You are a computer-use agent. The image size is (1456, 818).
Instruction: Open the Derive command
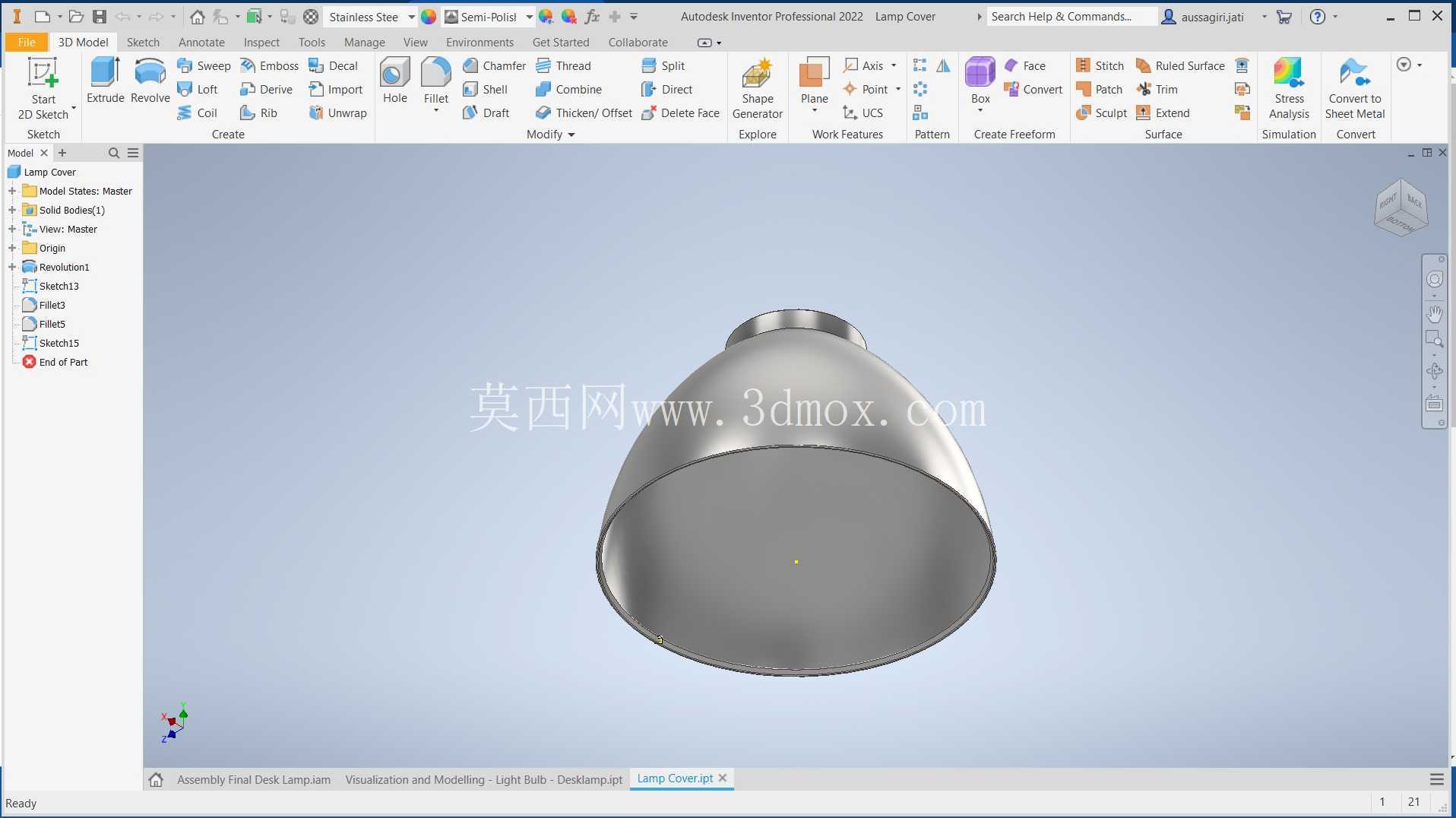click(x=266, y=90)
